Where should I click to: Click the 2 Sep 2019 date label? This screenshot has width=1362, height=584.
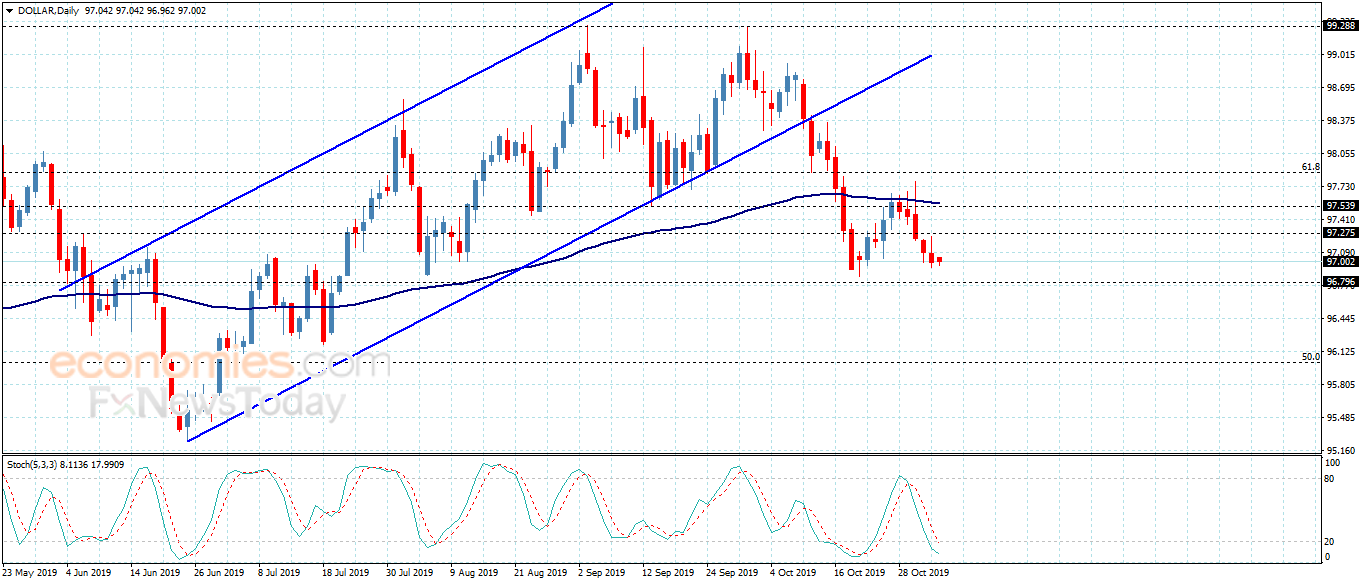tap(602, 574)
